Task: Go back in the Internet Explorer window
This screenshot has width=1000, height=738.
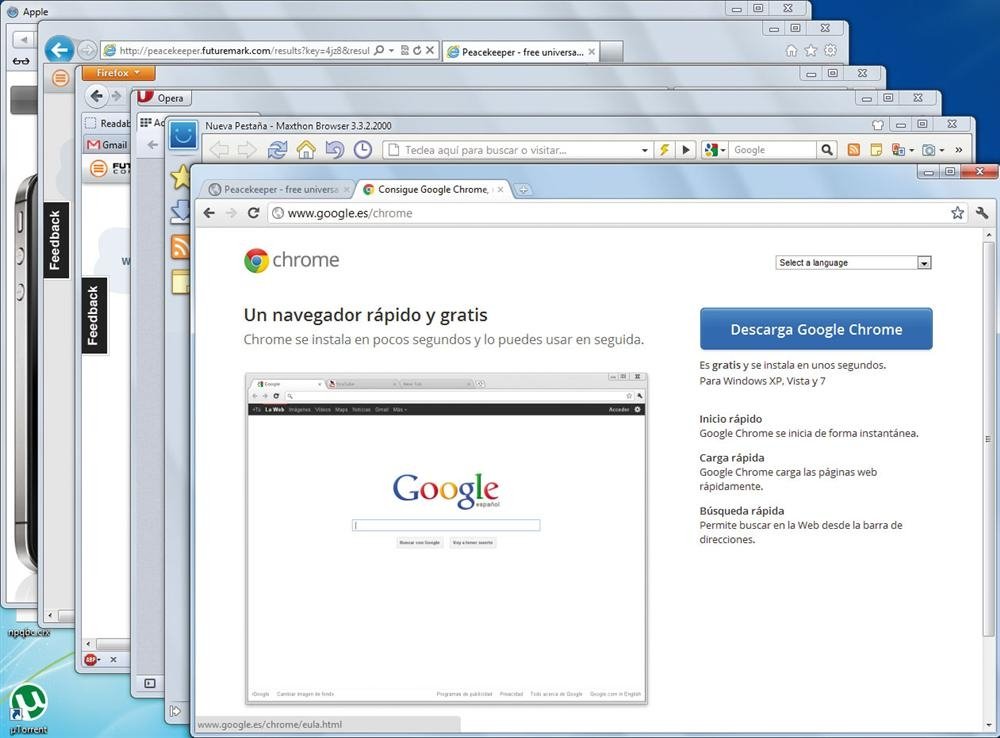Action: tap(59, 49)
